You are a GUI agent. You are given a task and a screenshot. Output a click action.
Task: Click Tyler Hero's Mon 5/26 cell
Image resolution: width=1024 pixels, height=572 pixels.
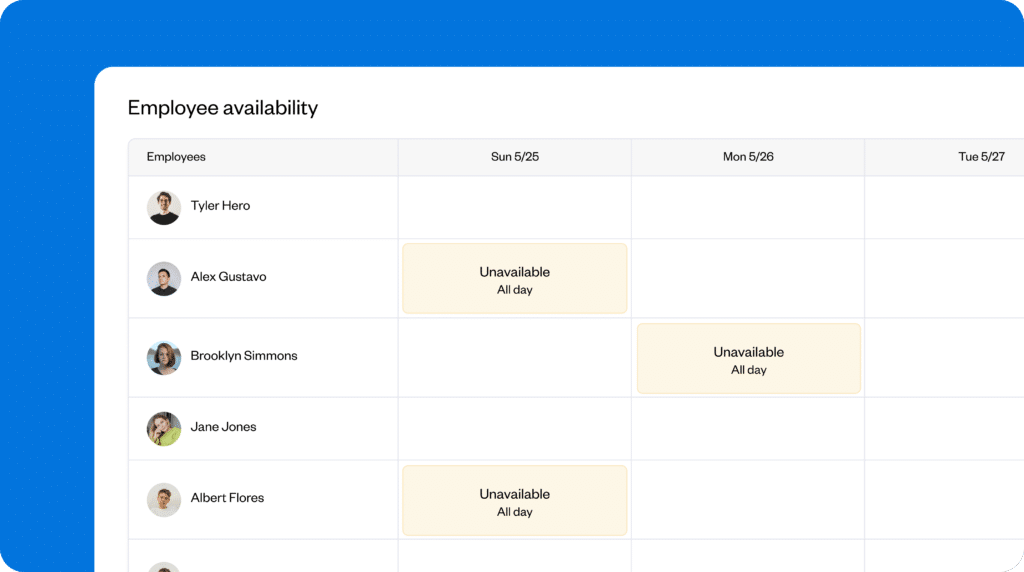tap(748, 208)
